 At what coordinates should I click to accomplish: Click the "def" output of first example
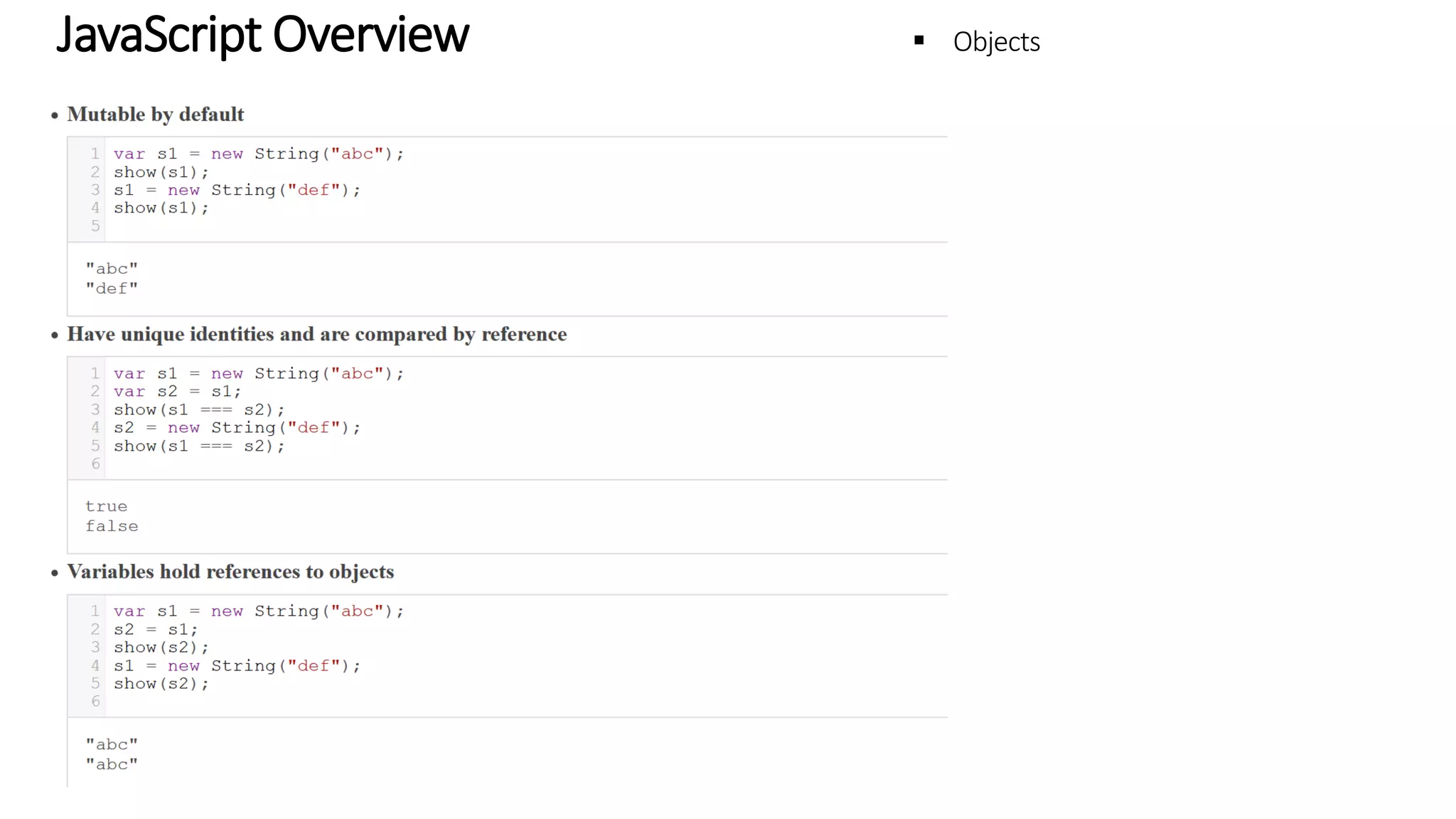coord(112,289)
